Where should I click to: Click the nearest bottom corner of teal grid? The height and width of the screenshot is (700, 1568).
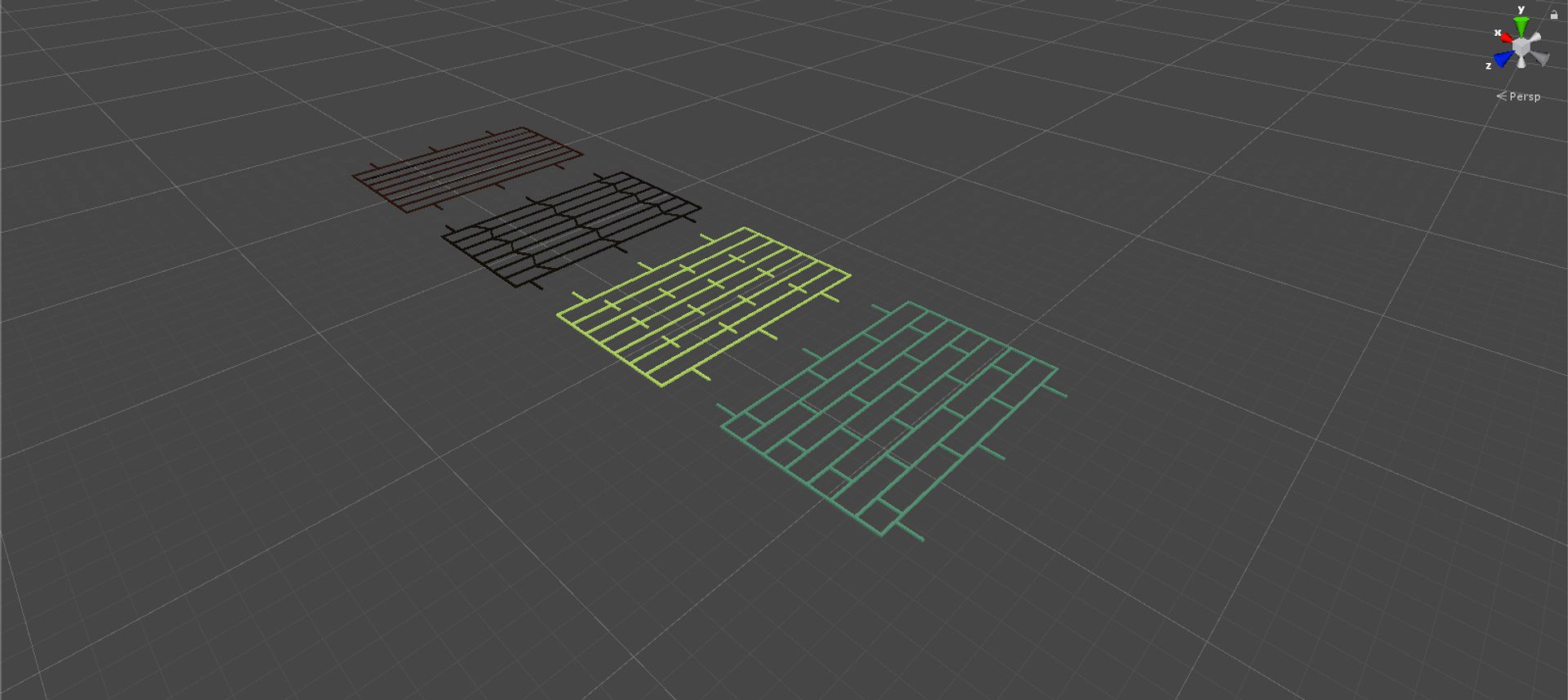(x=883, y=535)
